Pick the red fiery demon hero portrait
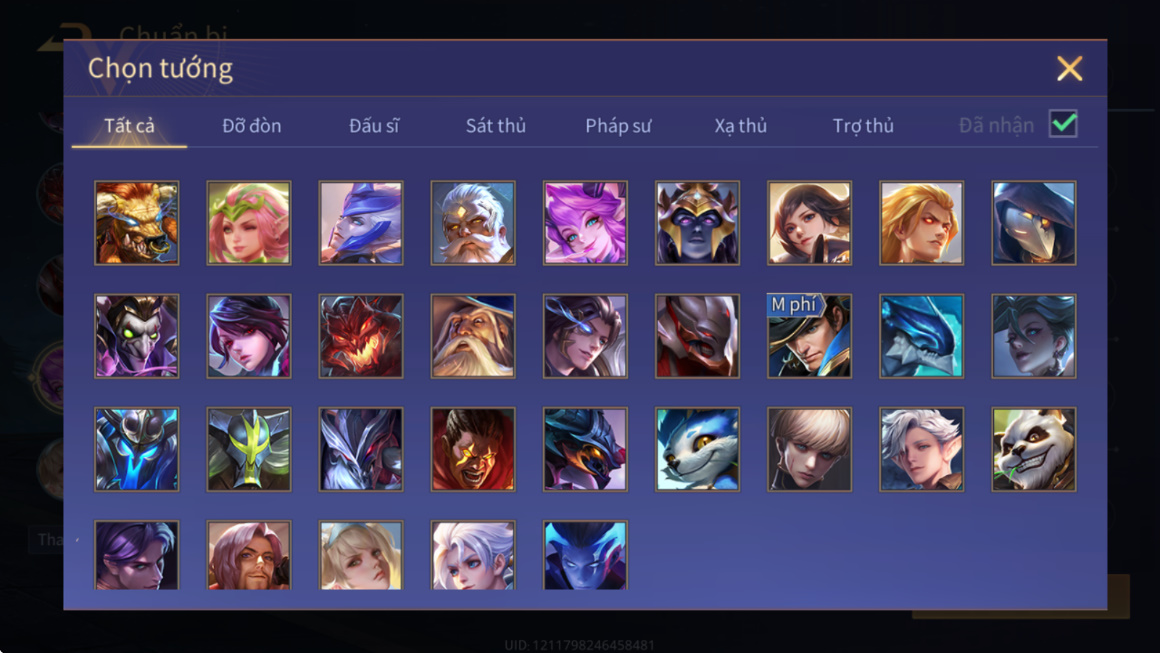 pos(361,336)
